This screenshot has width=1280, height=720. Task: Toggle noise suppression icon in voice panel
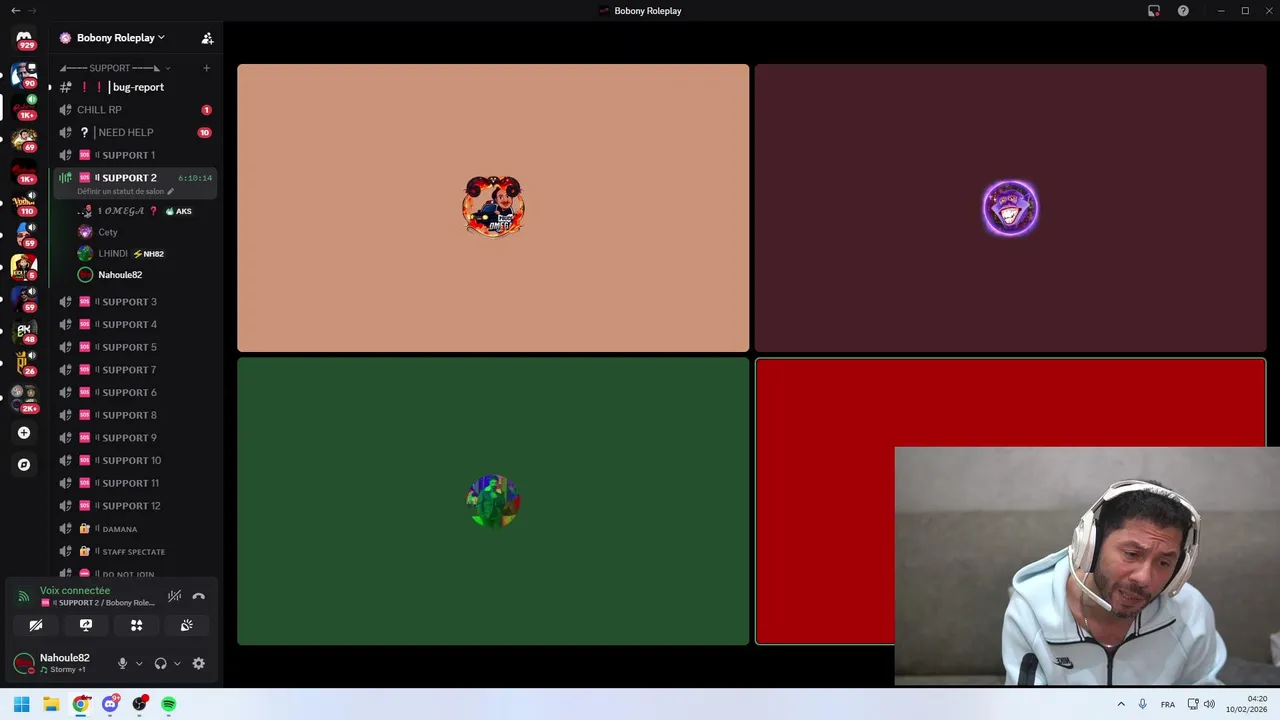pyautogui.click(x=174, y=596)
